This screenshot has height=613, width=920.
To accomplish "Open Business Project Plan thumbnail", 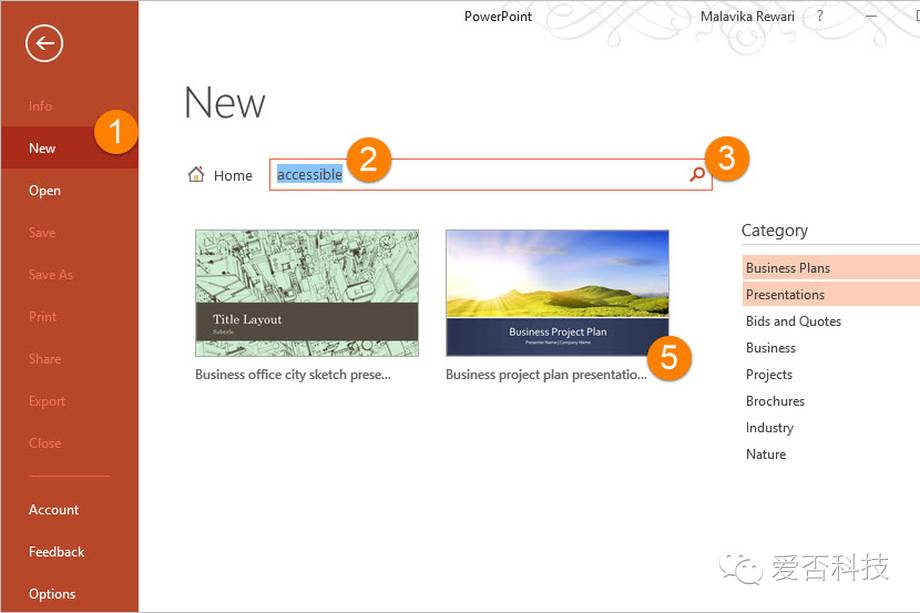I will pos(557,293).
